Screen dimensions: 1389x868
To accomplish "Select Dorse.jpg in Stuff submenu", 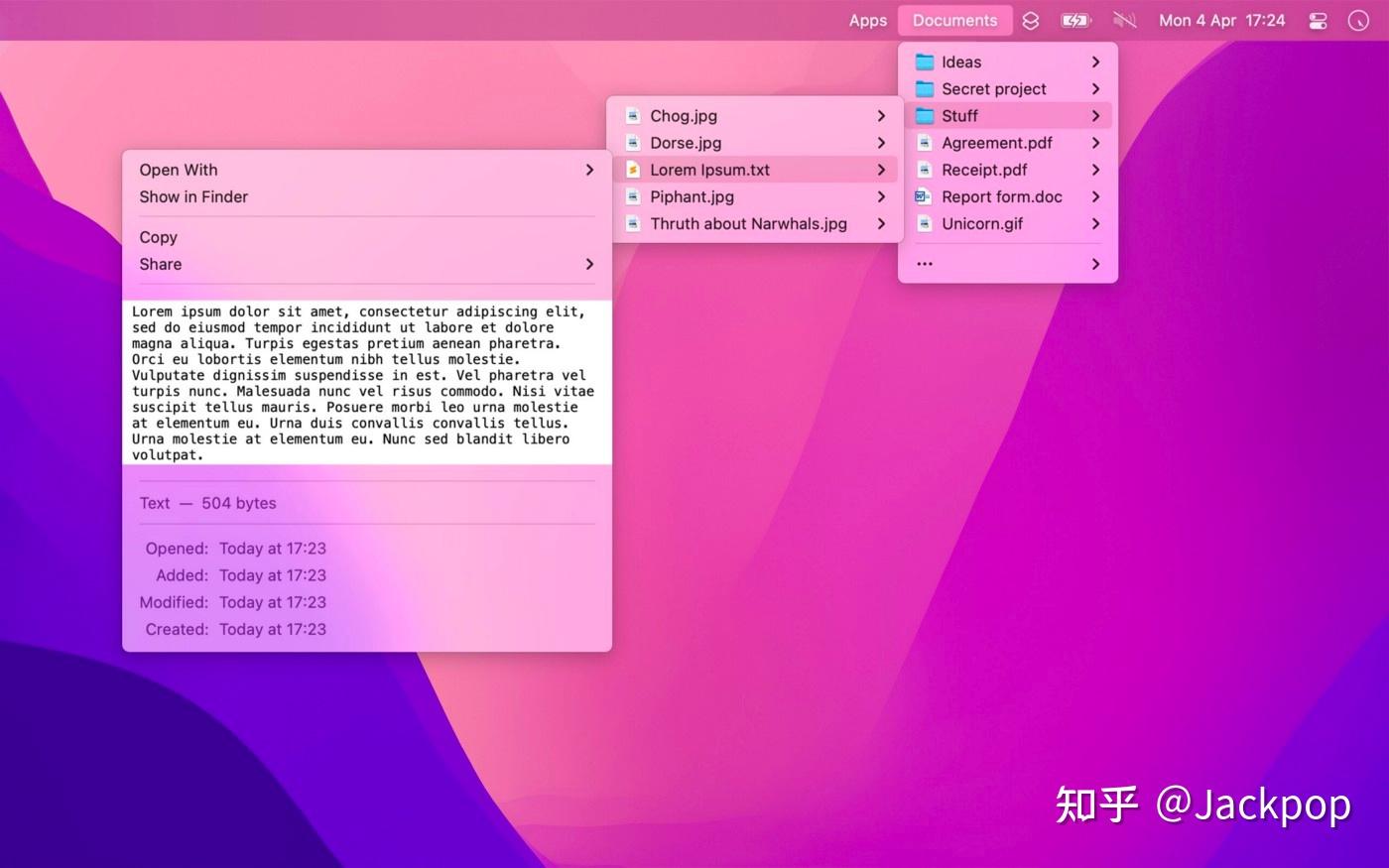I will (755, 143).
